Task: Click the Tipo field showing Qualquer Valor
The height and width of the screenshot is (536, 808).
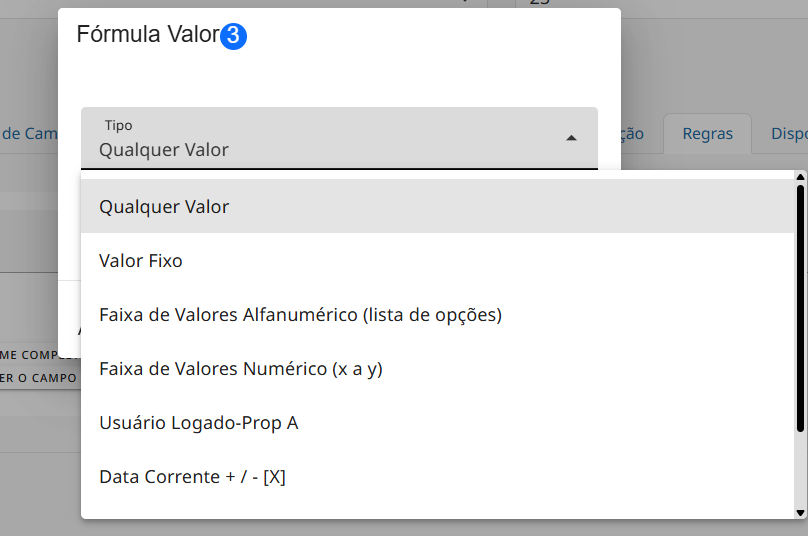Action: point(339,138)
